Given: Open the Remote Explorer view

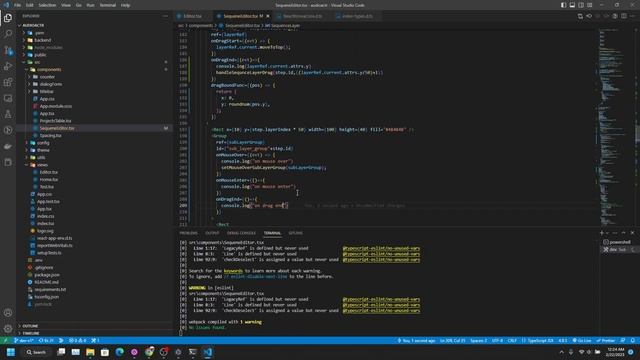Looking at the screenshot, I should click(8, 98).
